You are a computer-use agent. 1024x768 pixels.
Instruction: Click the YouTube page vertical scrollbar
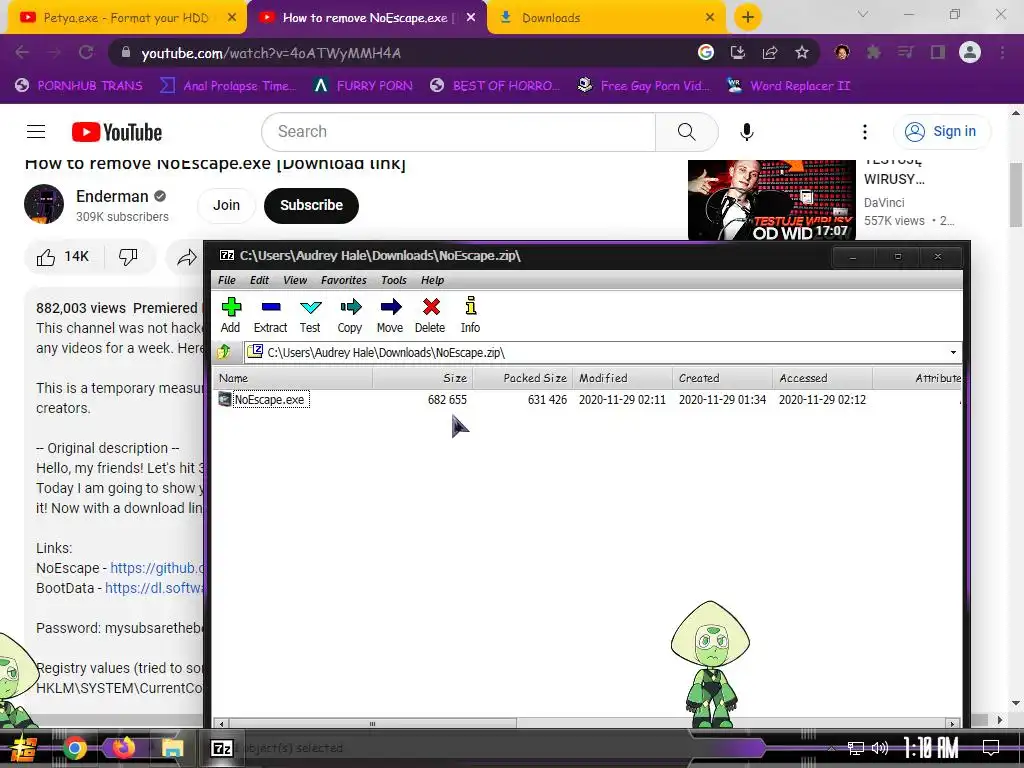coord(1016,195)
